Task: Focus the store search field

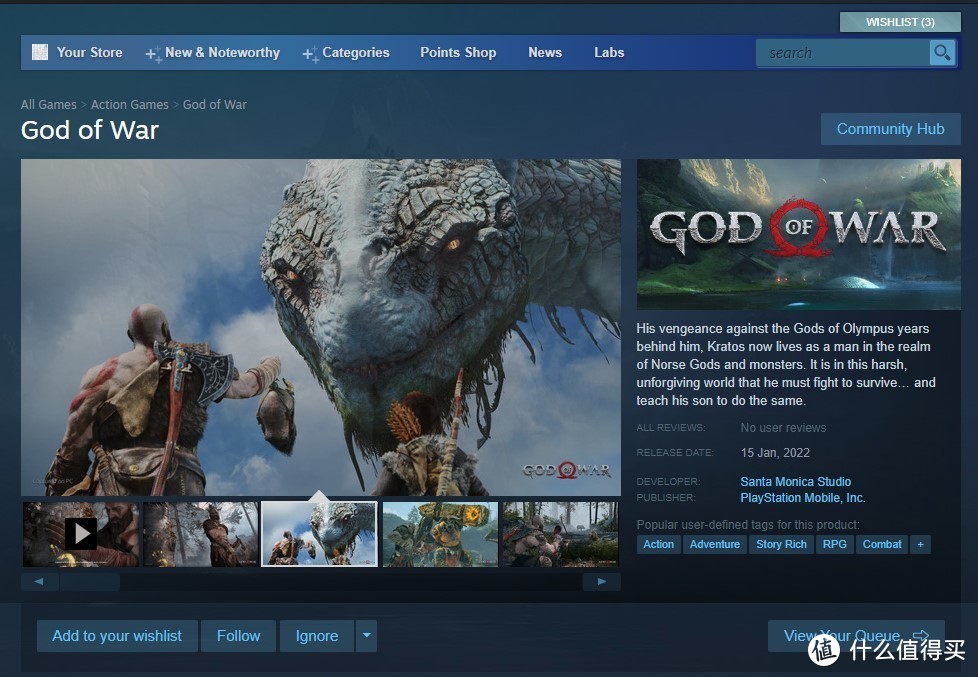Action: [x=842, y=53]
